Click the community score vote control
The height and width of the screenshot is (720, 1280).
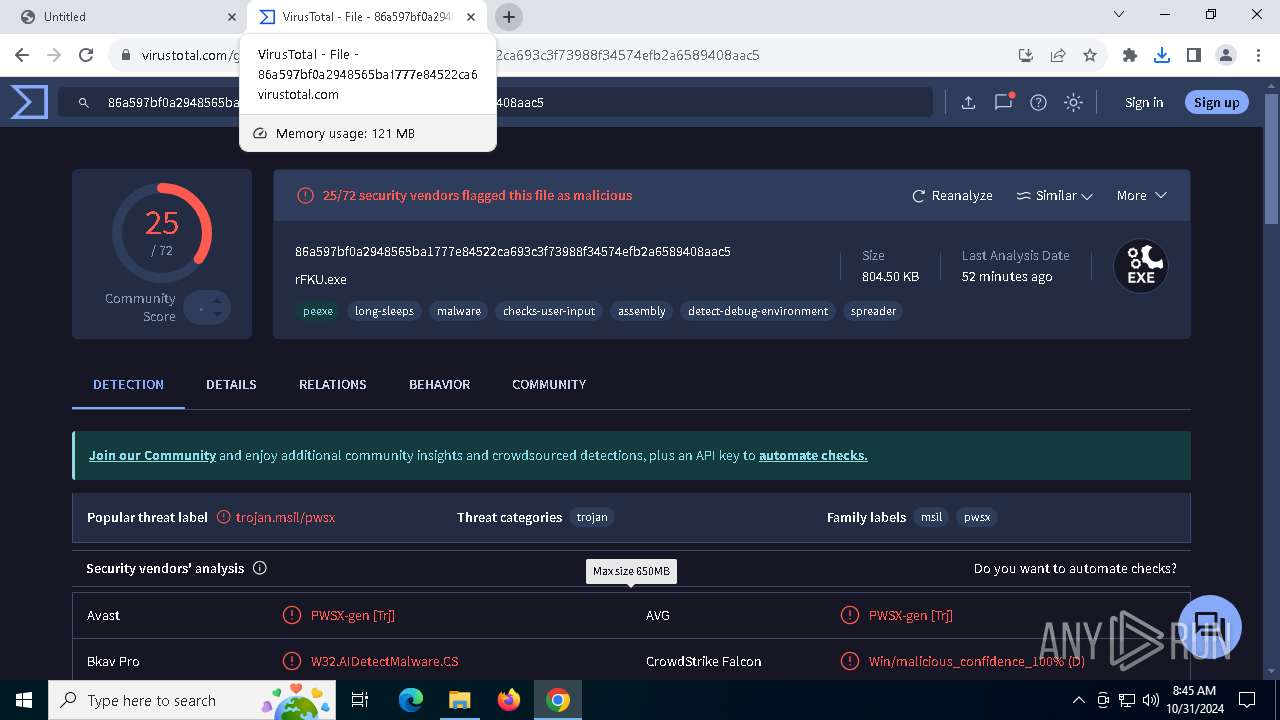[207, 308]
